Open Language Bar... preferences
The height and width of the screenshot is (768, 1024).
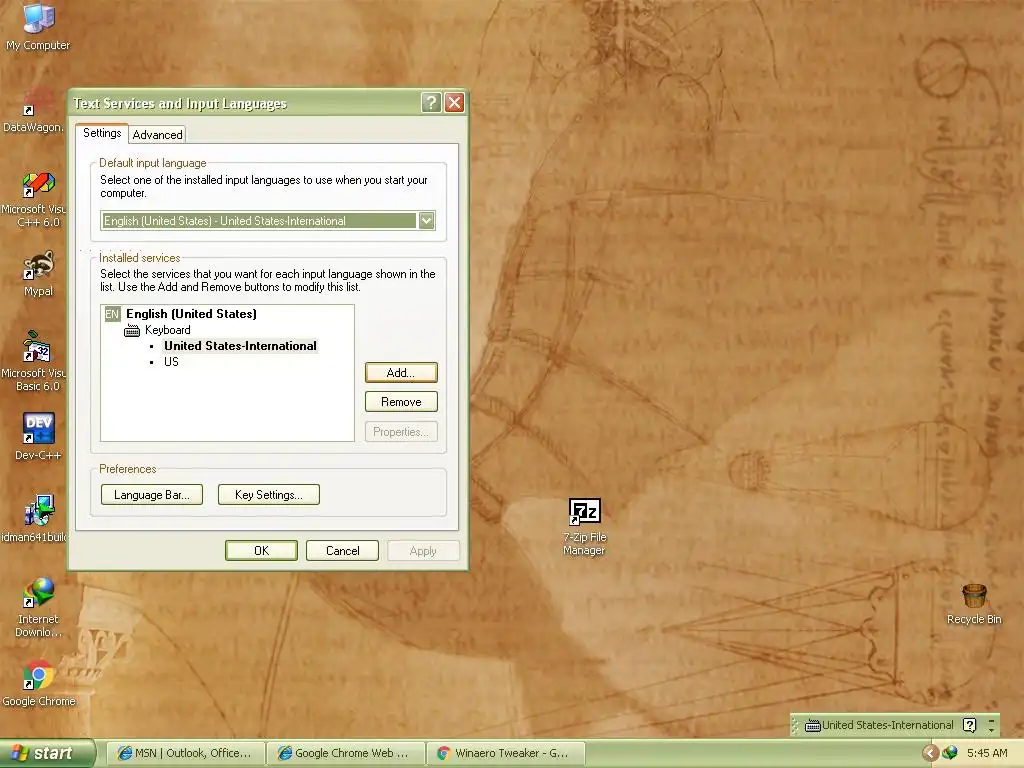point(152,495)
